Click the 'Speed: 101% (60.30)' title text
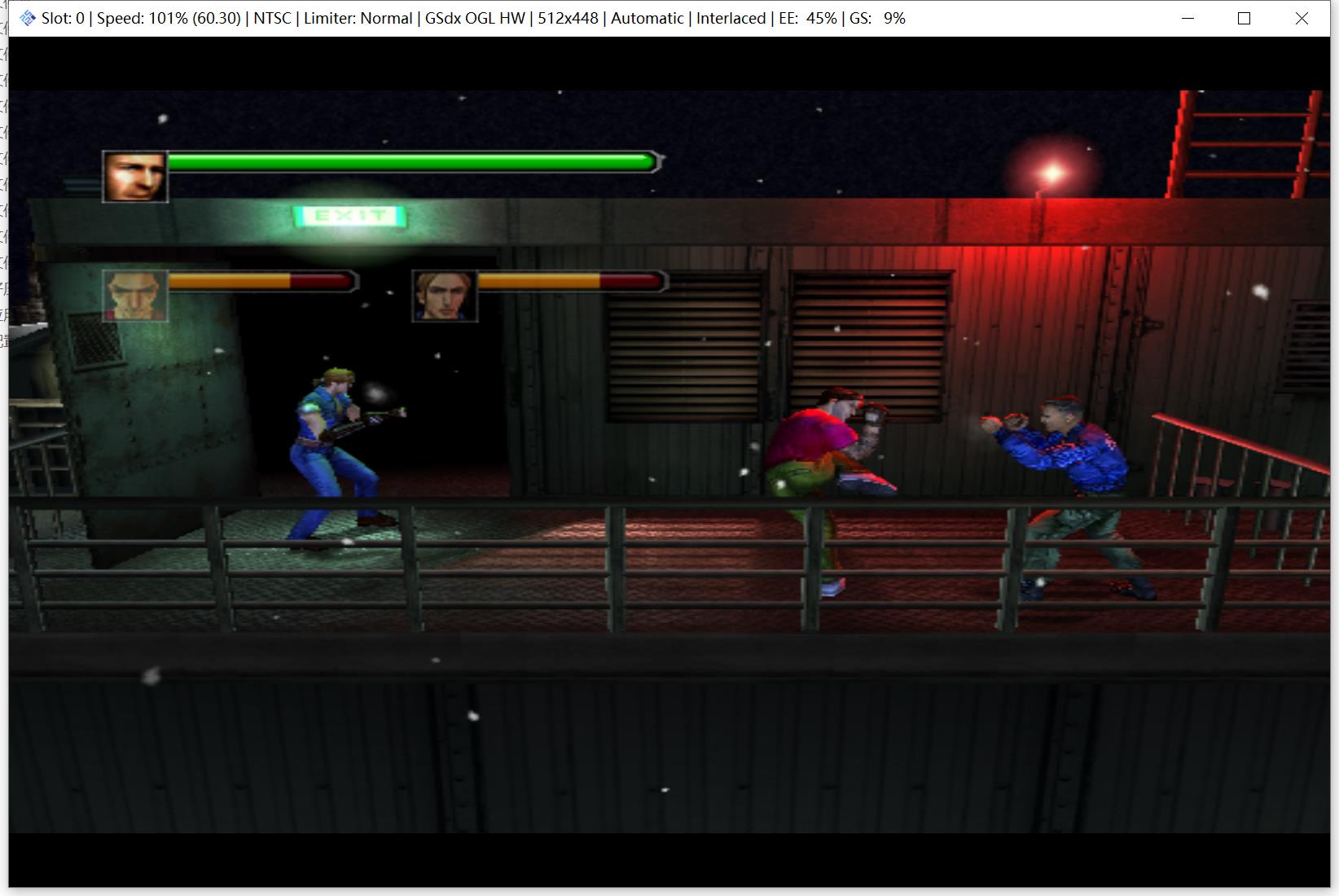The height and width of the screenshot is (896, 1339). (x=169, y=18)
